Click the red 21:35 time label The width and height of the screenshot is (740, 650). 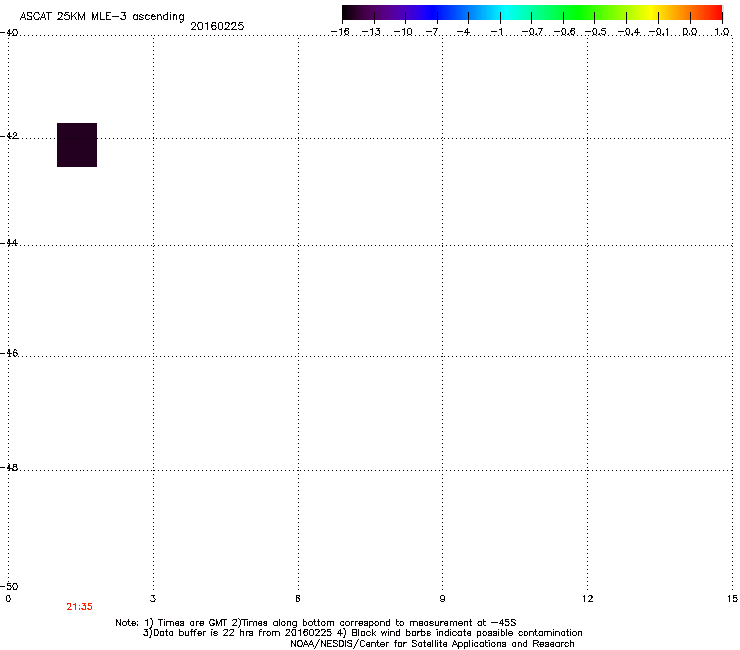[x=79, y=607]
